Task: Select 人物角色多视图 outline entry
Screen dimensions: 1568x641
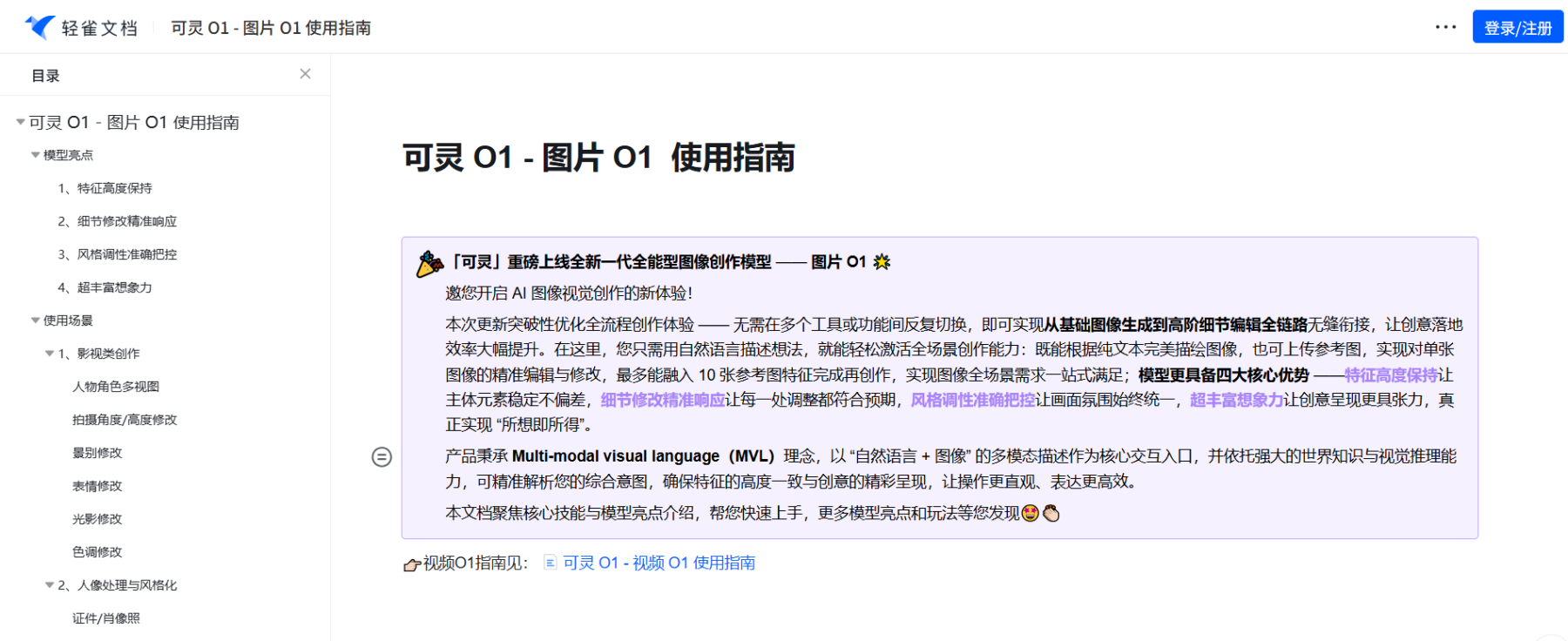Action: (116, 387)
